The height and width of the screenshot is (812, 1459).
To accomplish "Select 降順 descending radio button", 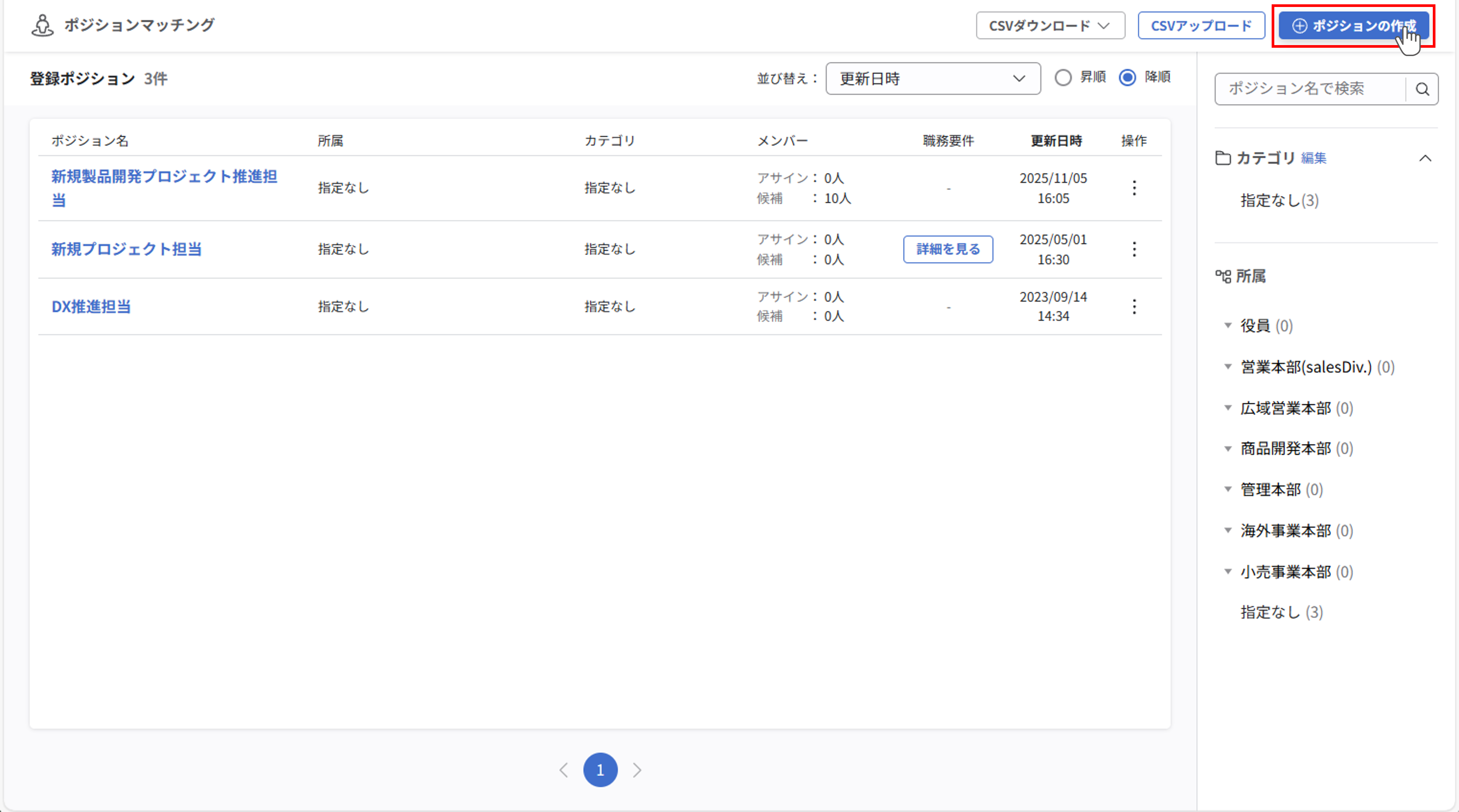I will coord(1127,78).
